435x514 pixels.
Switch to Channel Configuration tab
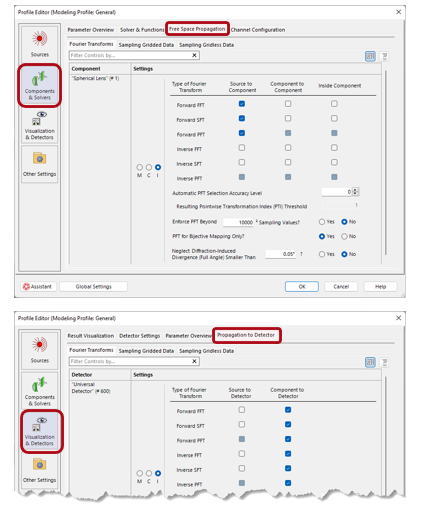(x=258, y=30)
